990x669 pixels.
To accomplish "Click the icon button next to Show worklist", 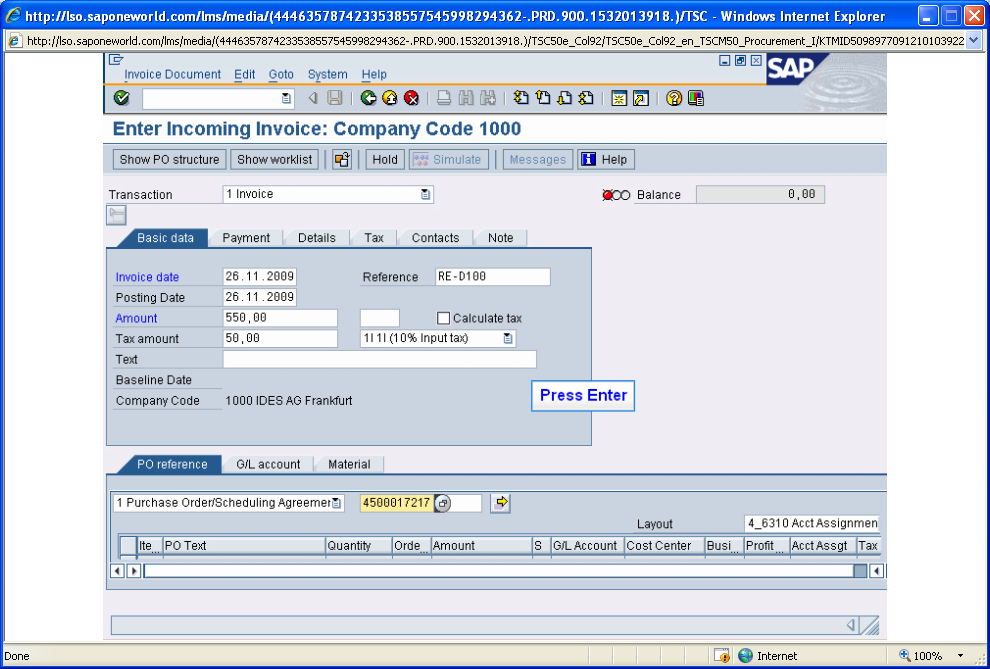I will (342, 160).
